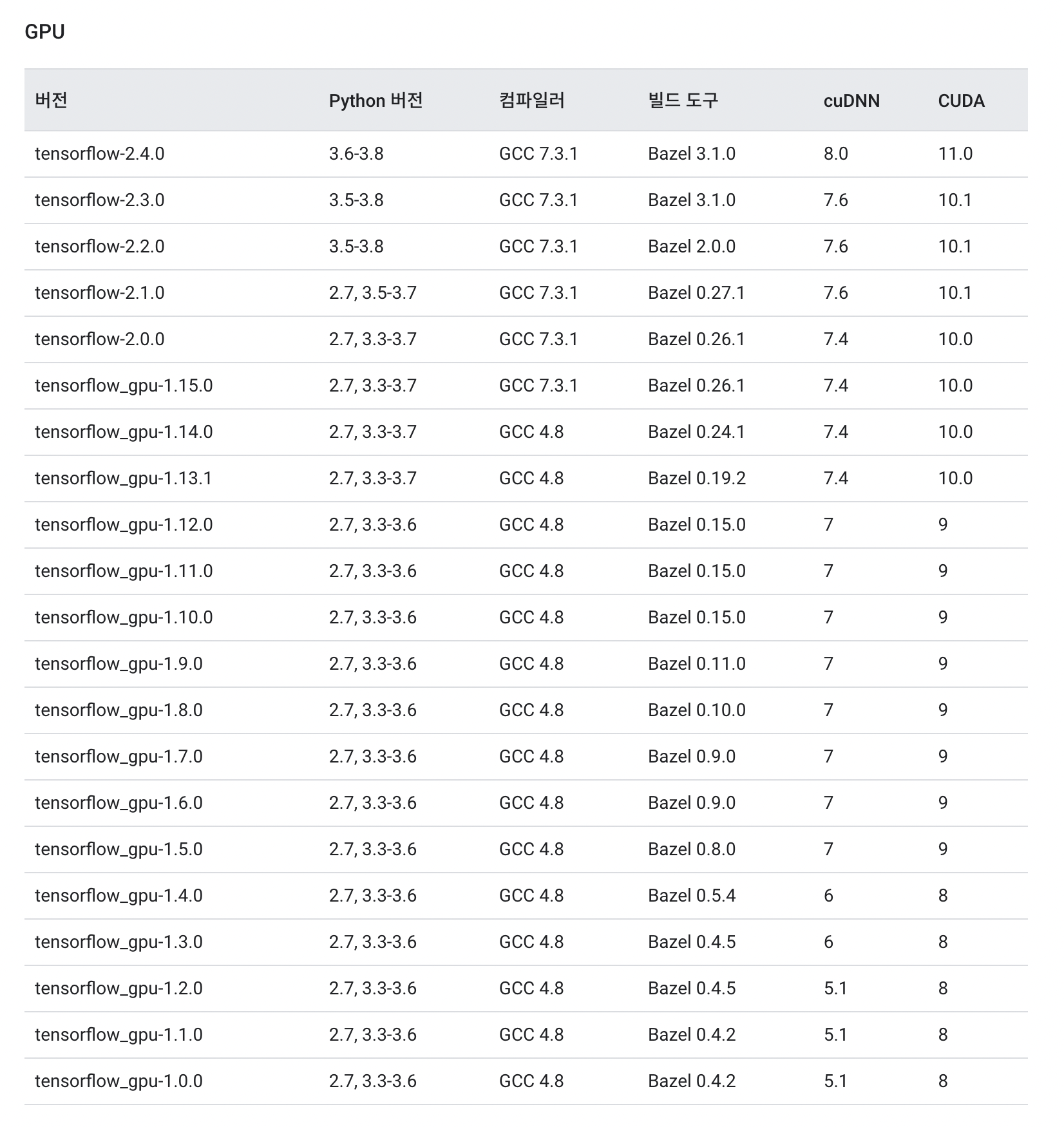Screen dimensions: 1064x1127
Task: Click cuDNN 5.1 in tensorflow_gpu-1.2.0 row
Action: tap(836, 989)
